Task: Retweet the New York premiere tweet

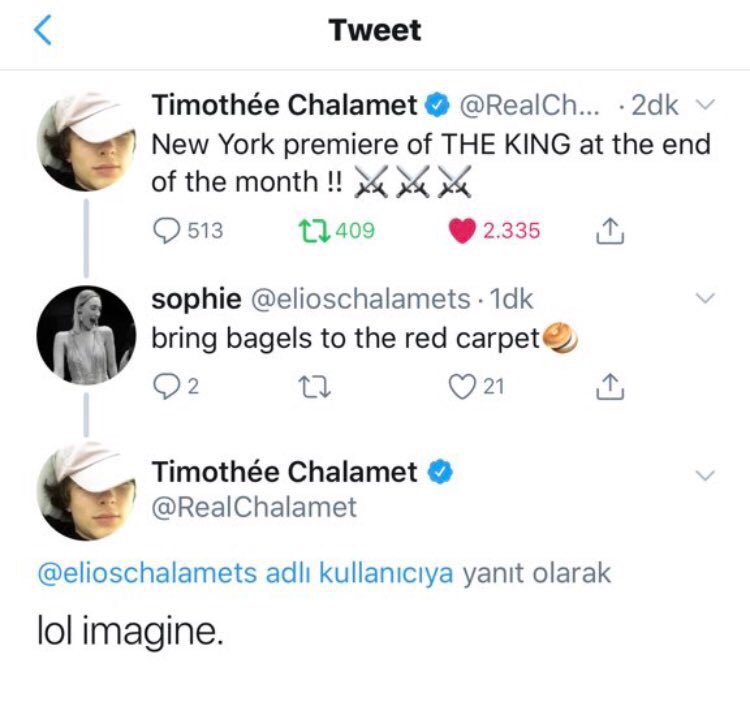Action: (312, 231)
